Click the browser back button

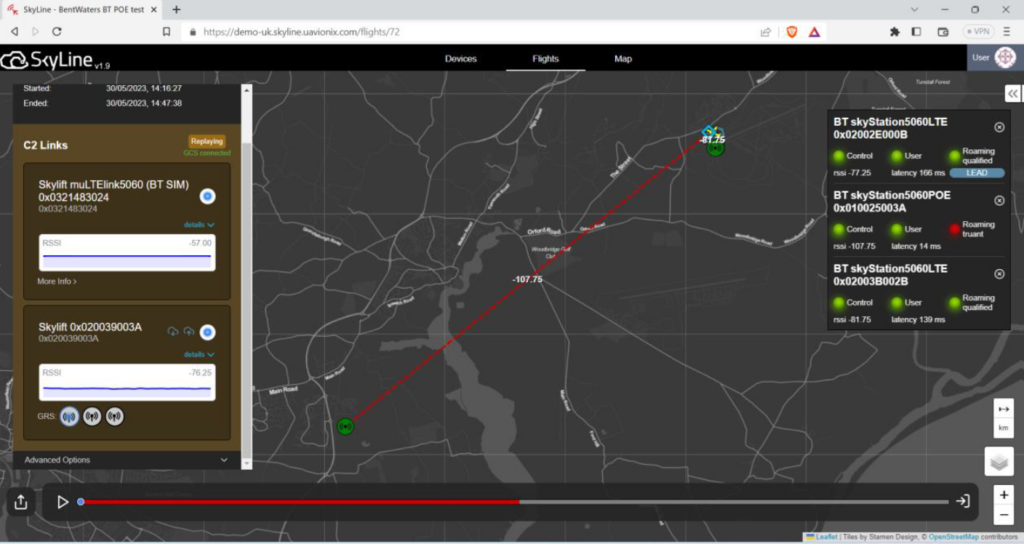pos(14,31)
